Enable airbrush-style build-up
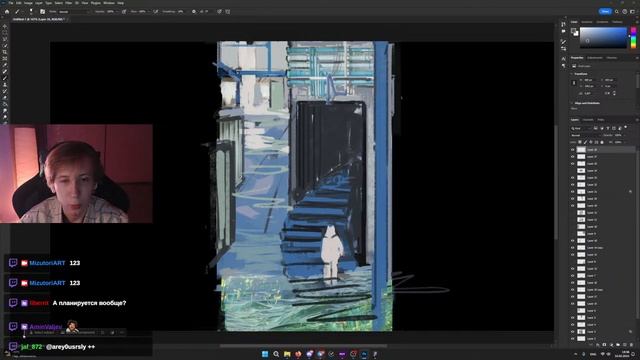640x360 pixels. click(156, 11)
